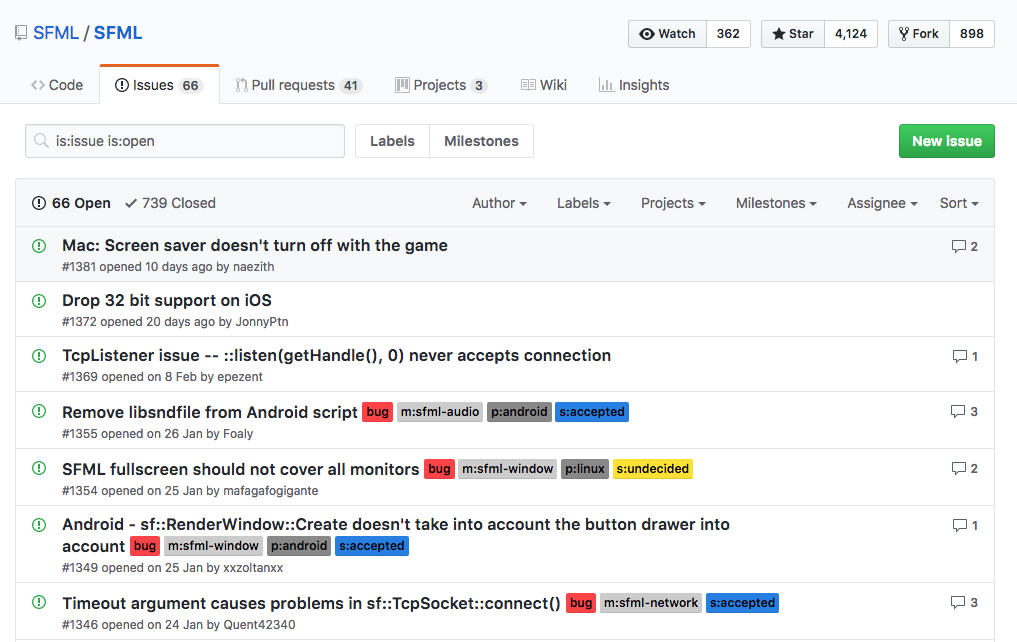View the 362 watchers count

click(x=728, y=34)
